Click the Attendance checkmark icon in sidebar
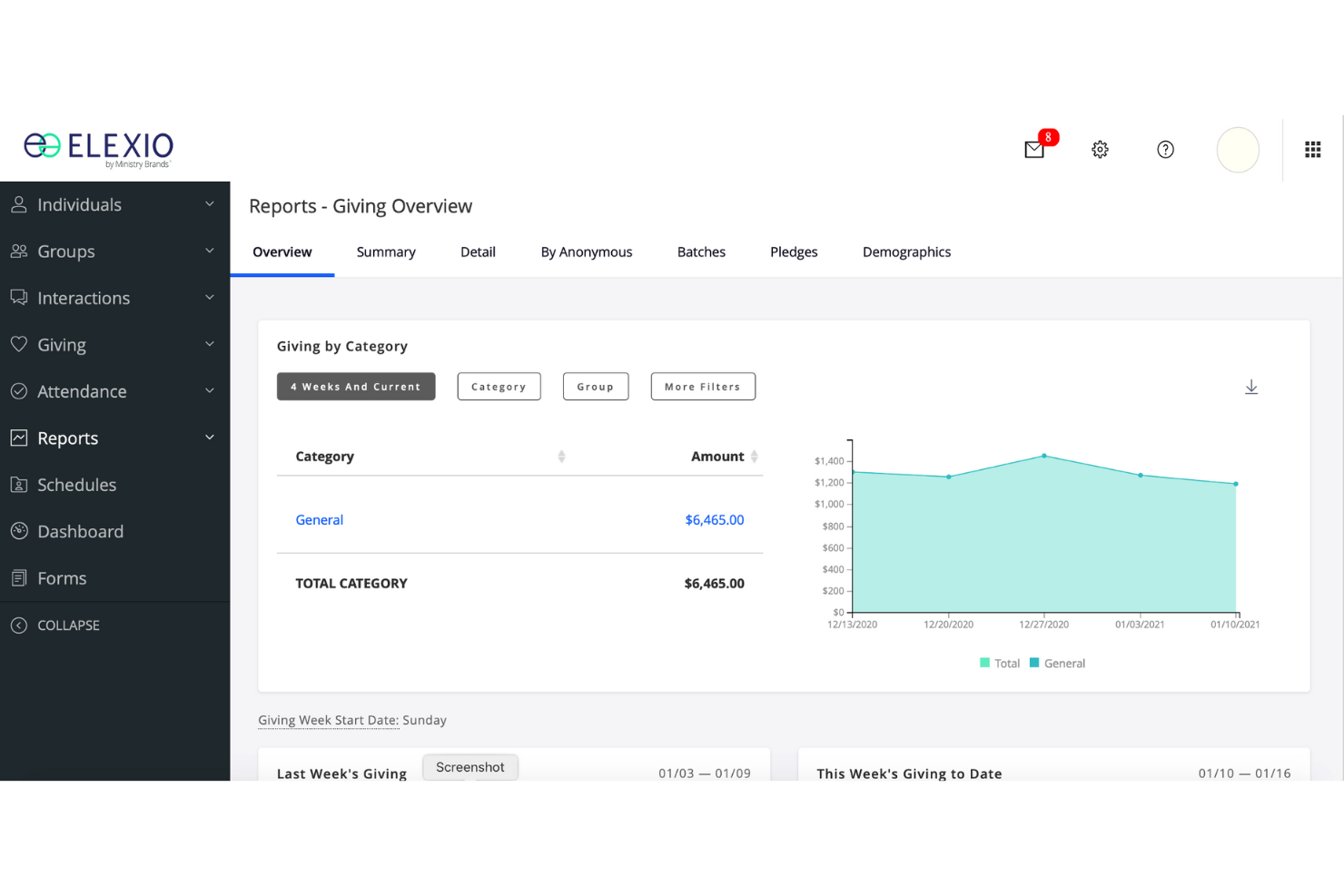Screen dimensions: 1344x896 click(x=18, y=391)
